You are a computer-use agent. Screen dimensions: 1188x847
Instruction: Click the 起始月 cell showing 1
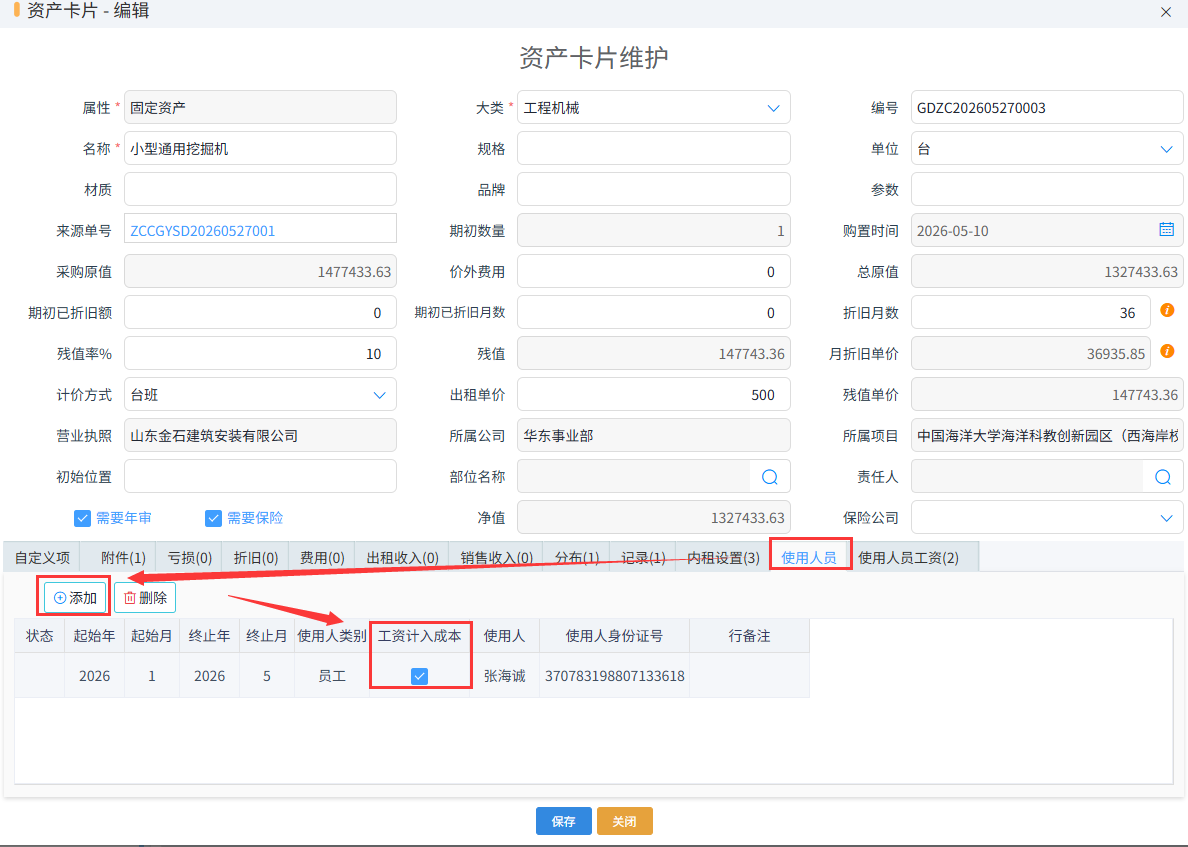152,676
